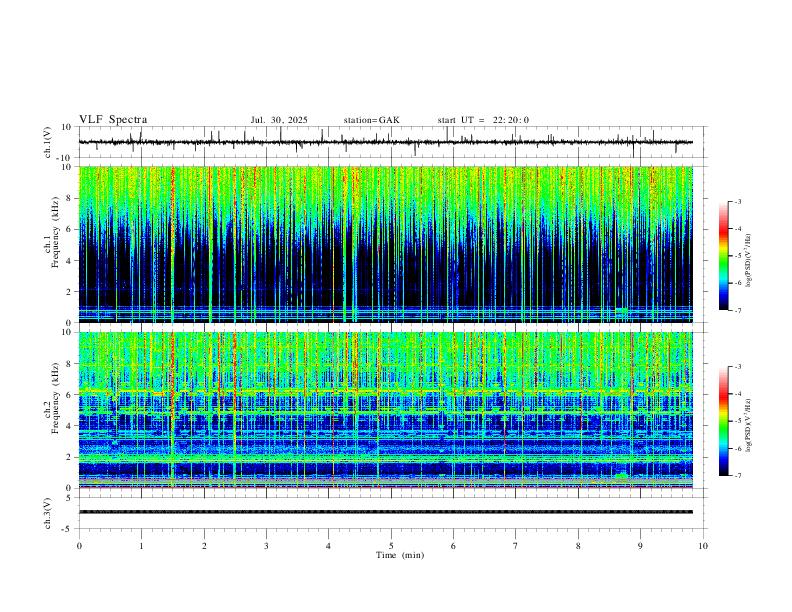
Task: Click the 'station=GAK' label
Action: coord(371,120)
